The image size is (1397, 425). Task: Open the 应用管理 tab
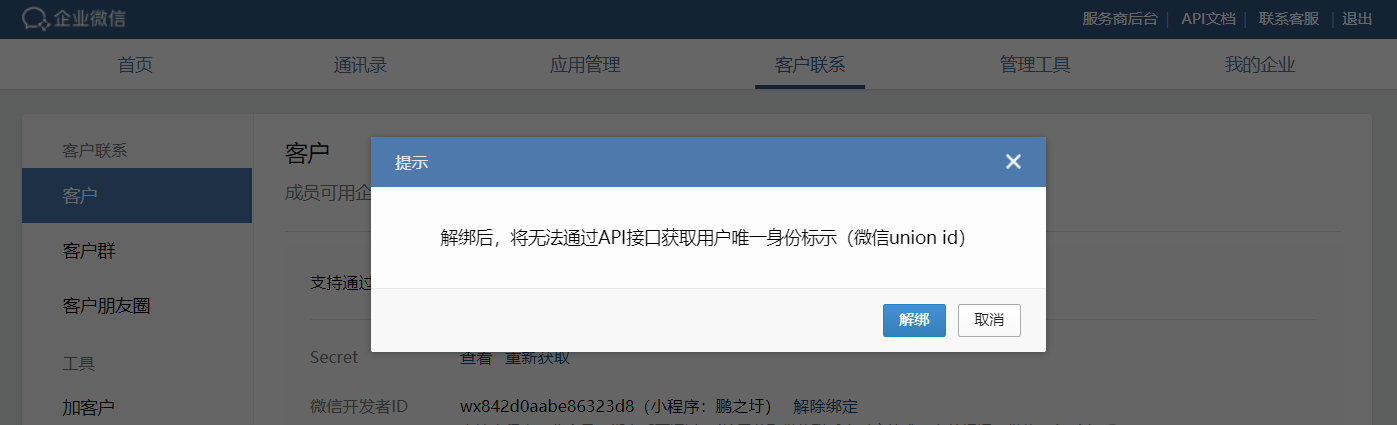pos(585,65)
